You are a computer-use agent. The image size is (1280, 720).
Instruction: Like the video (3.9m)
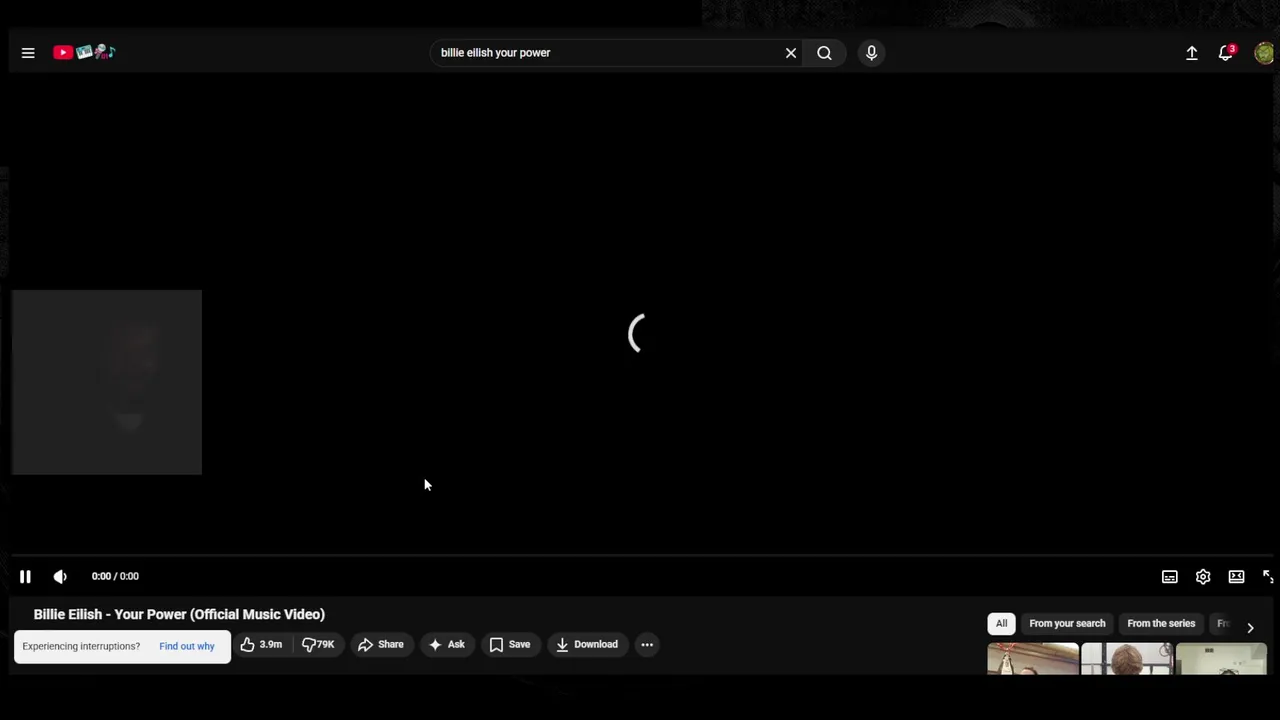tap(261, 645)
